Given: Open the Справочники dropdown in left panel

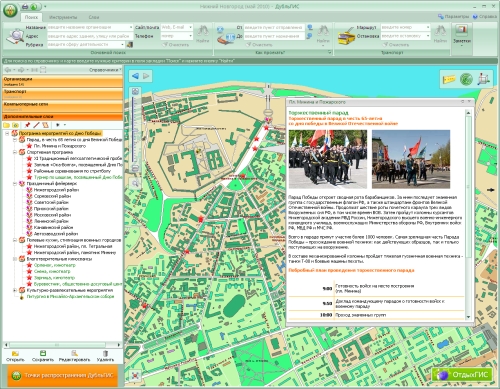Looking at the screenshot, I should (105, 70).
